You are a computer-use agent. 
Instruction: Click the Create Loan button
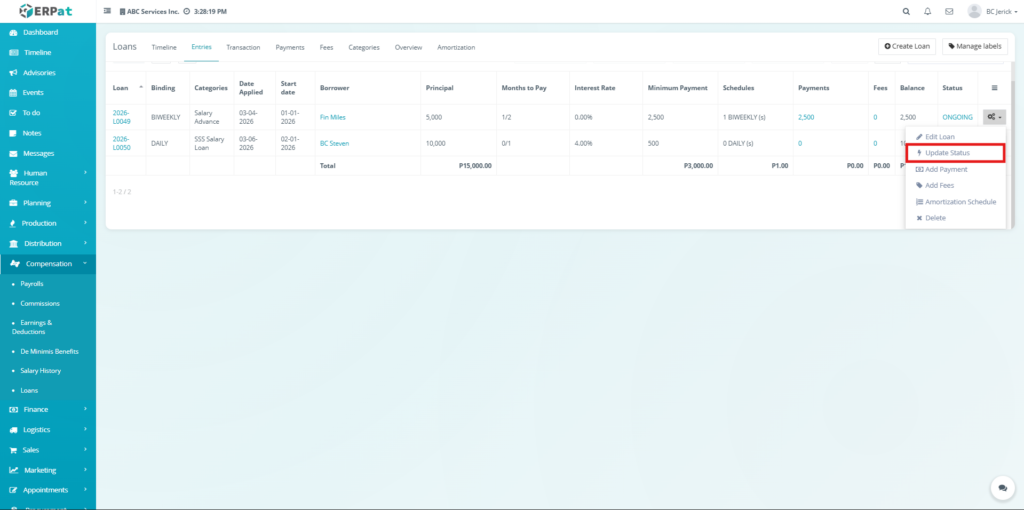(907, 47)
